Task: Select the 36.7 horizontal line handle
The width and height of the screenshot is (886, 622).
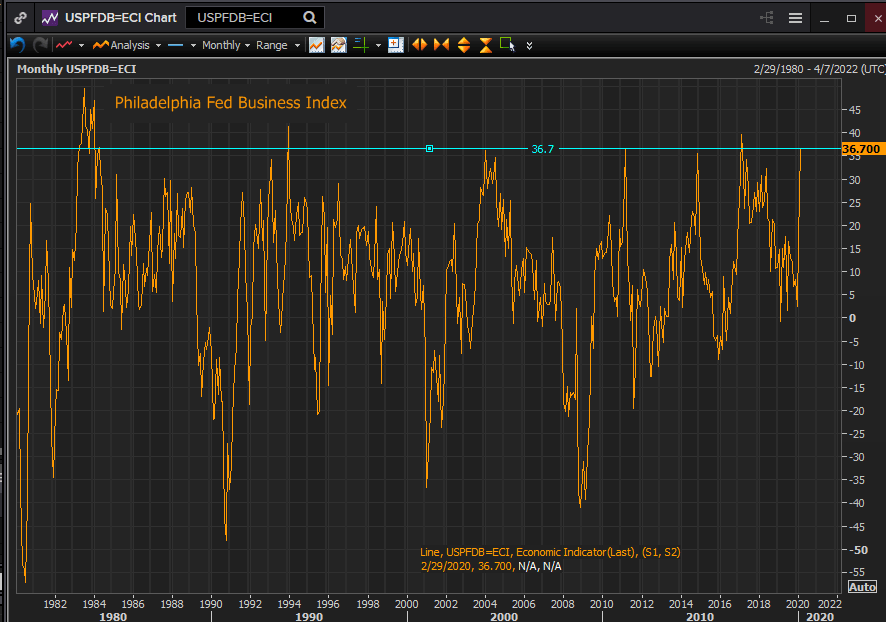Action: click(429, 149)
